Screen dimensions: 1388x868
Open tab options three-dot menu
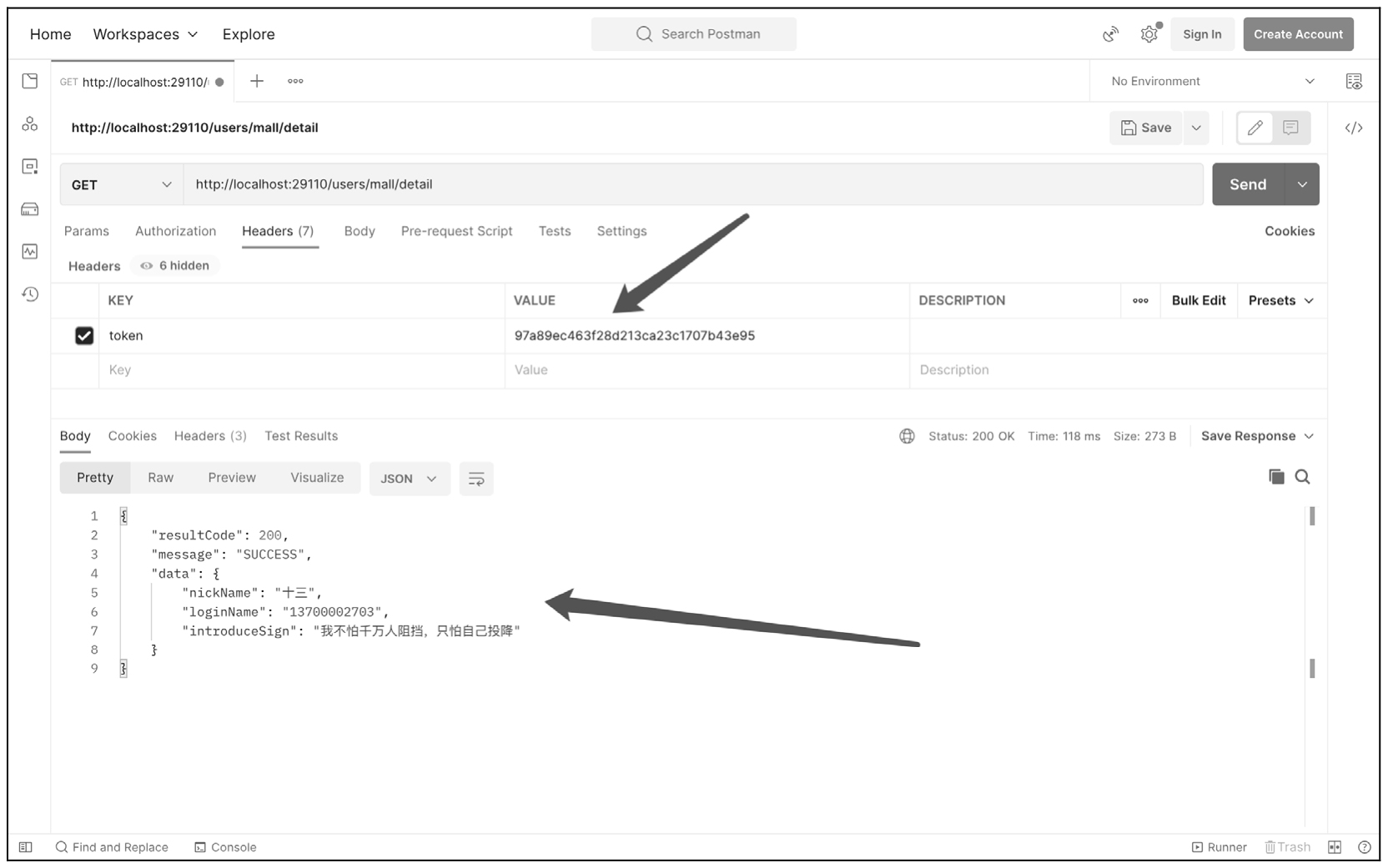(x=295, y=81)
